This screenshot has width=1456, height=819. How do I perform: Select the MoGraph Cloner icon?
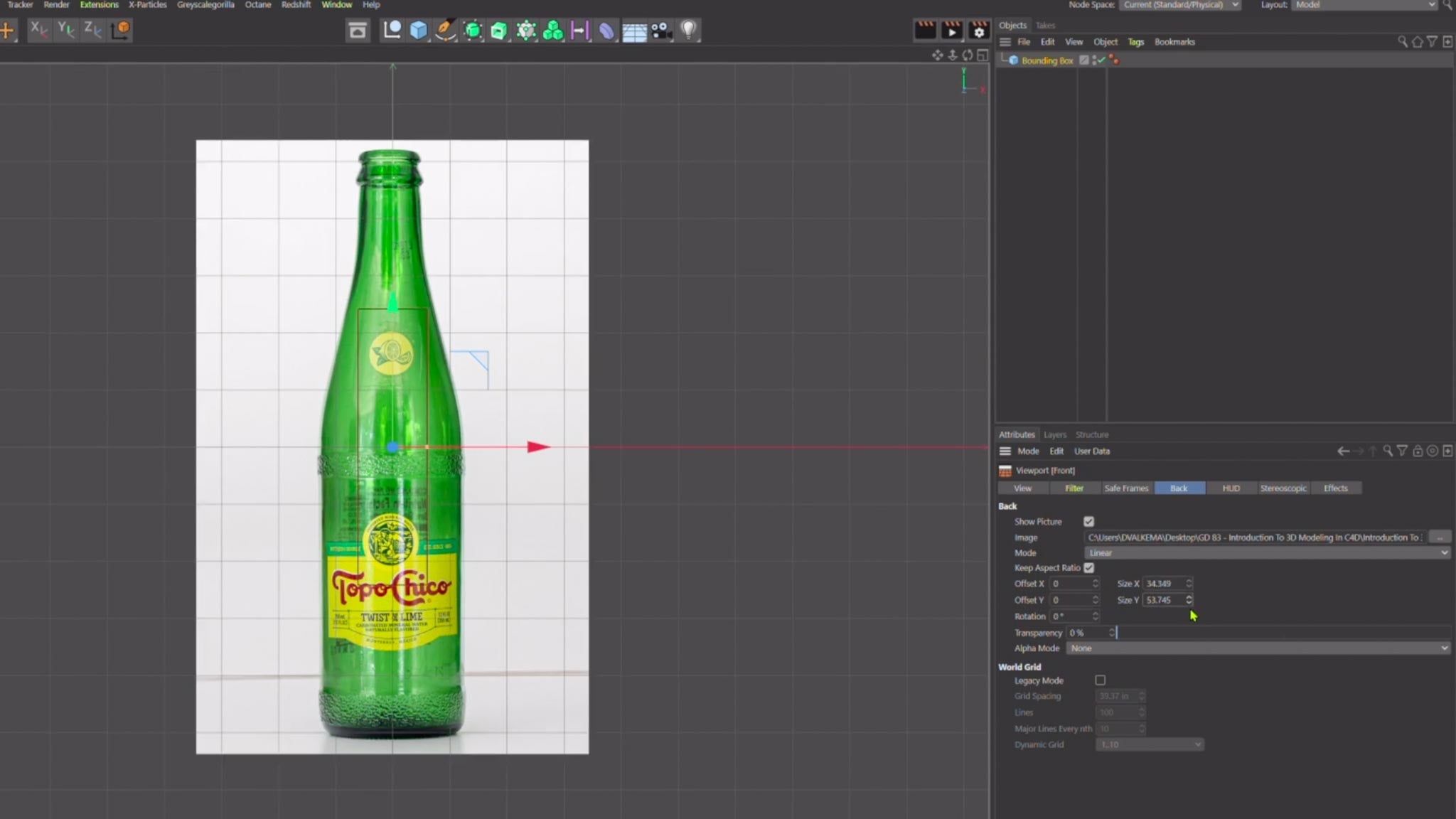tap(552, 30)
